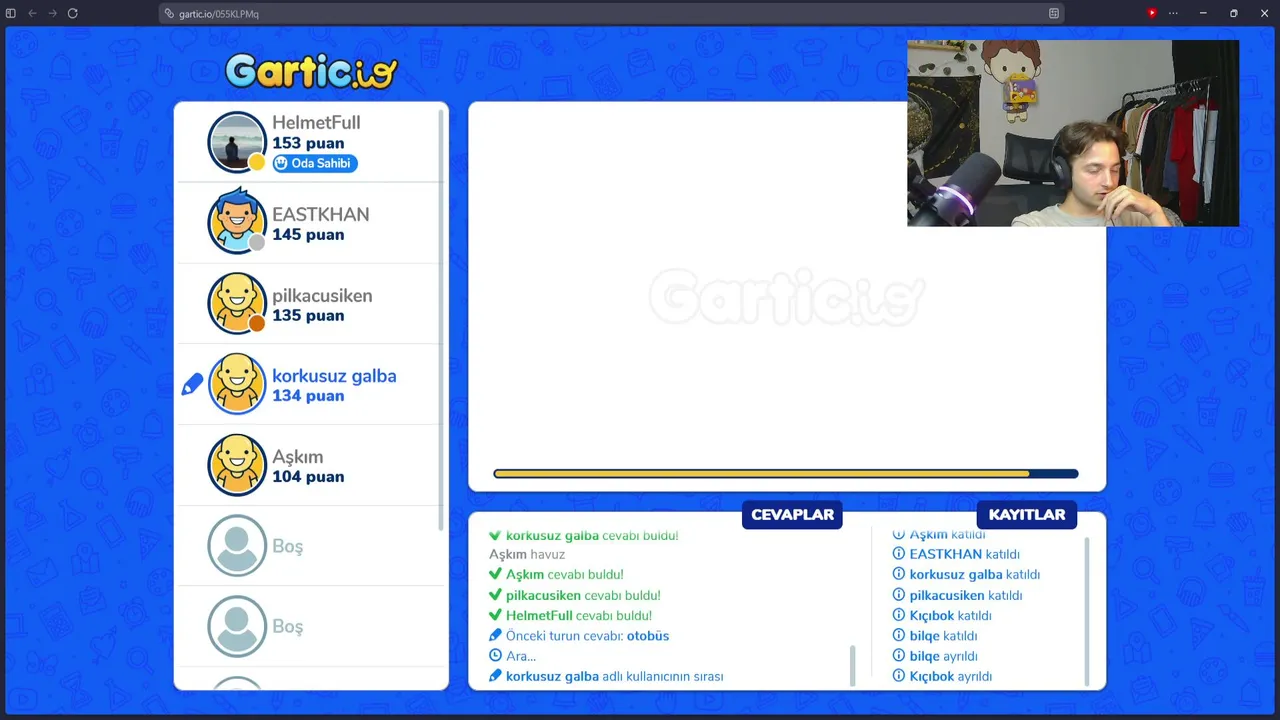Click the info icon beside 'EASTKHAN katıldı'
Viewport: 1280px width, 720px height.
pos(899,554)
